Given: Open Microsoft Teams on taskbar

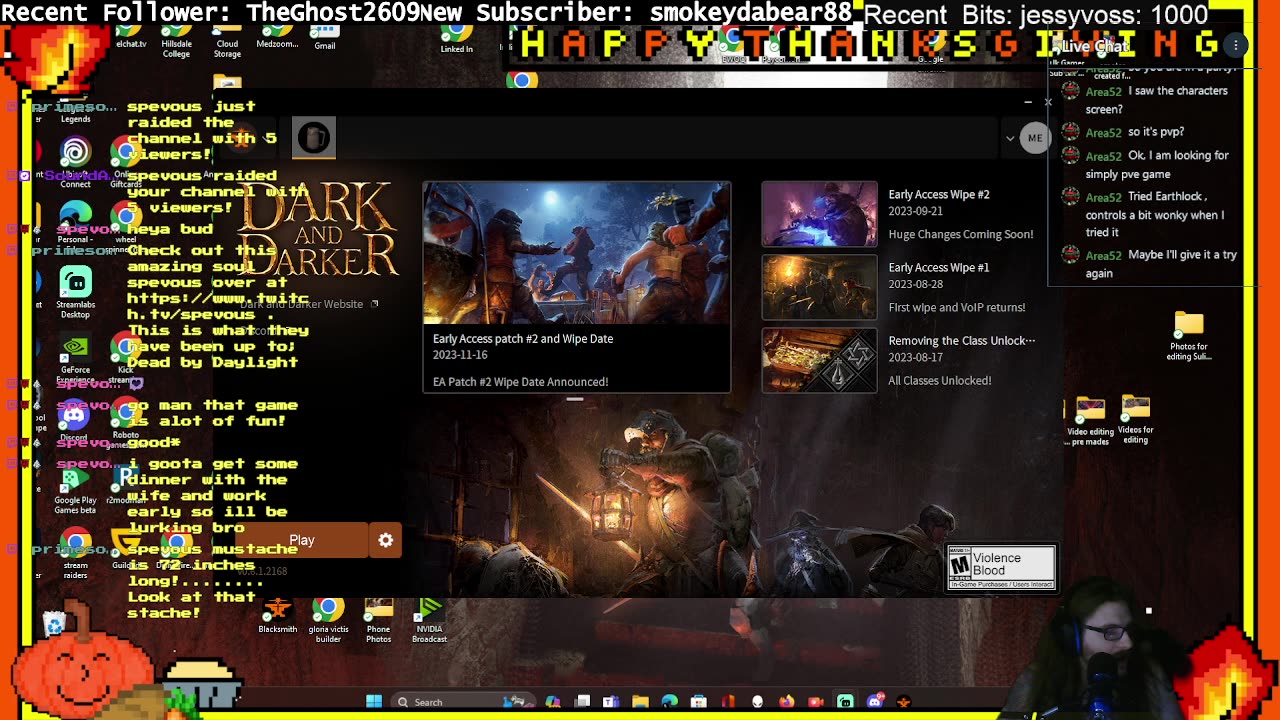Looking at the screenshot, I should [x=611, y=702].
